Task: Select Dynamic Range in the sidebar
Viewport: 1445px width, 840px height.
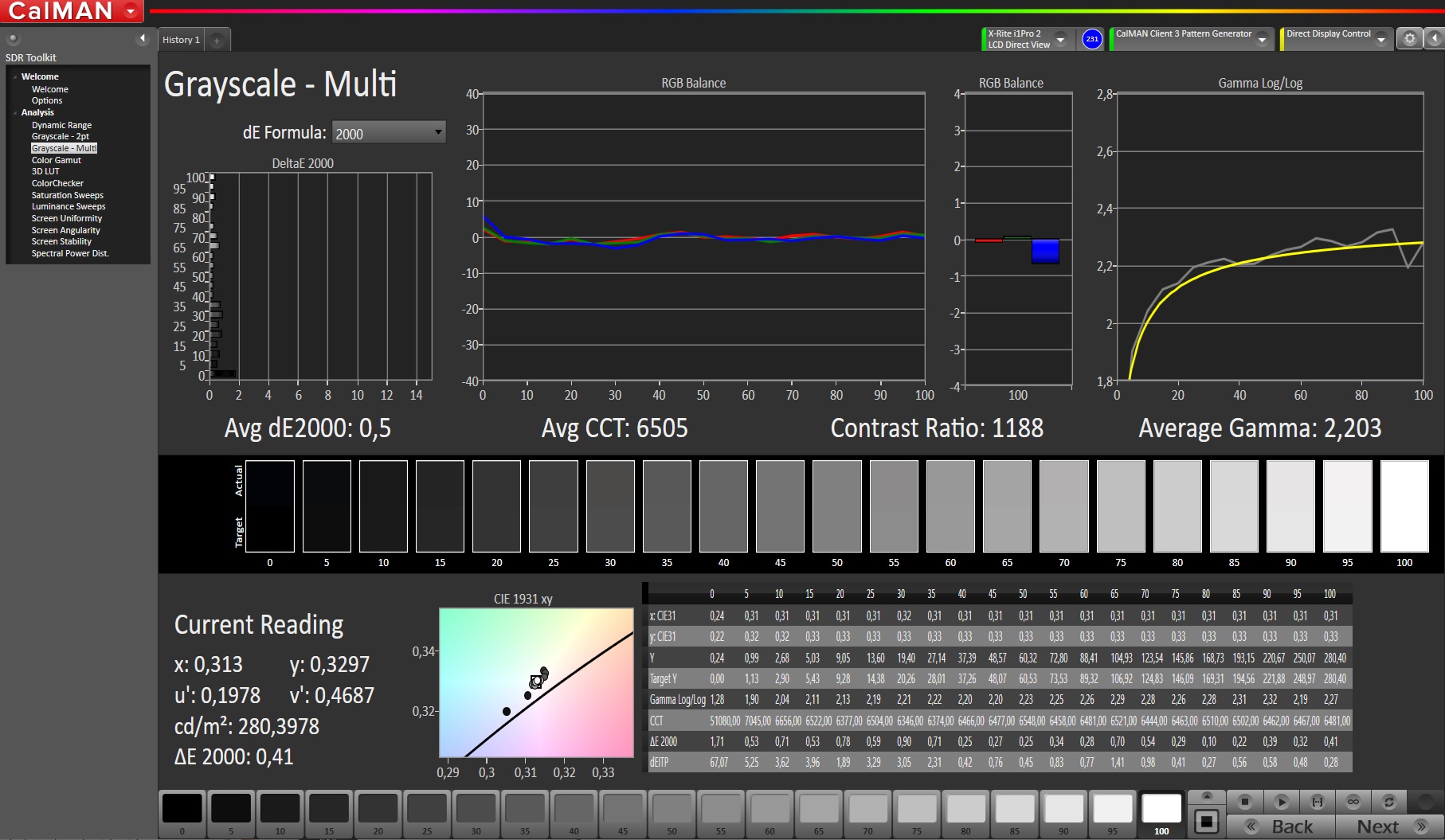Action: coord(61,125)
